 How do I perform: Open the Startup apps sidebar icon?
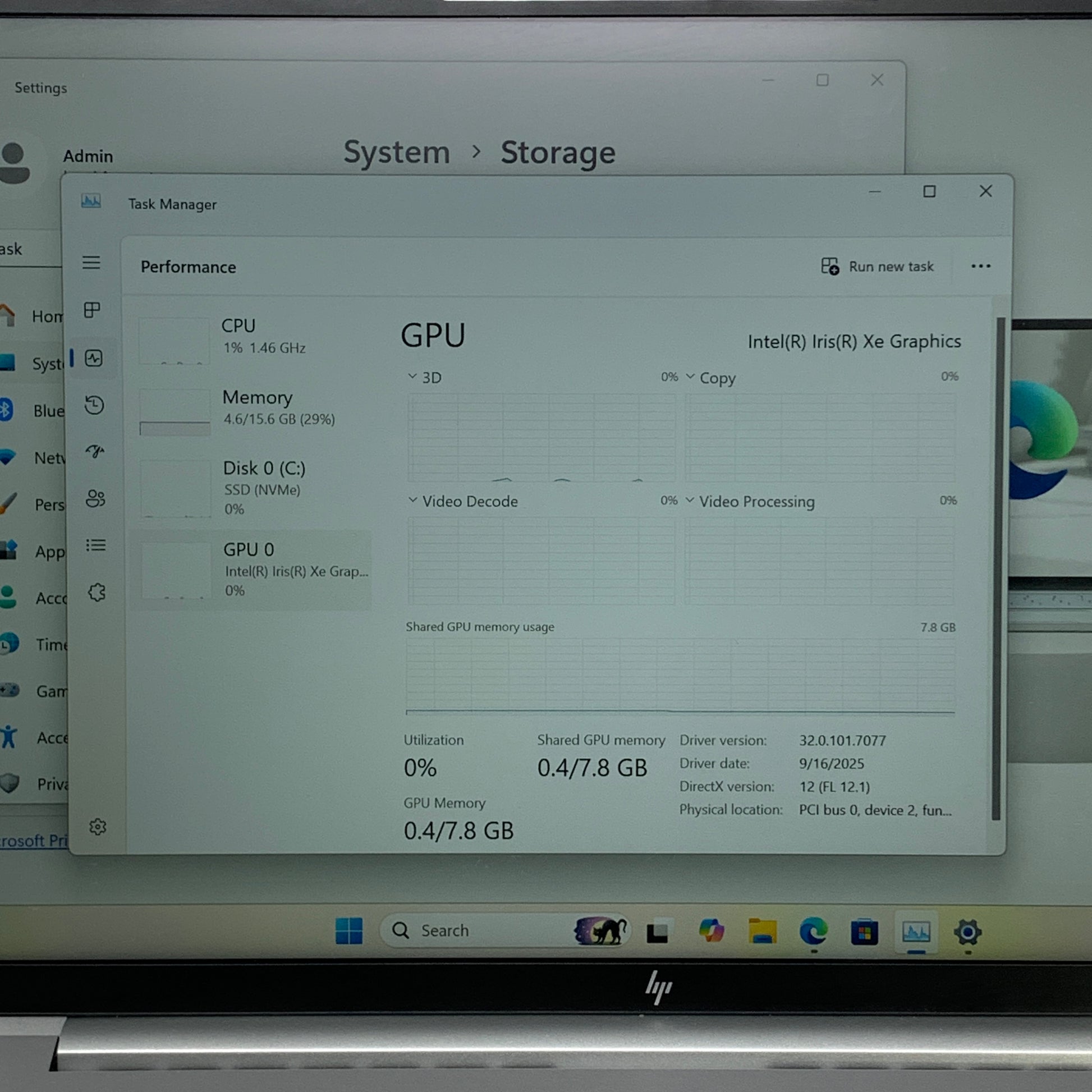click(95, 451)
